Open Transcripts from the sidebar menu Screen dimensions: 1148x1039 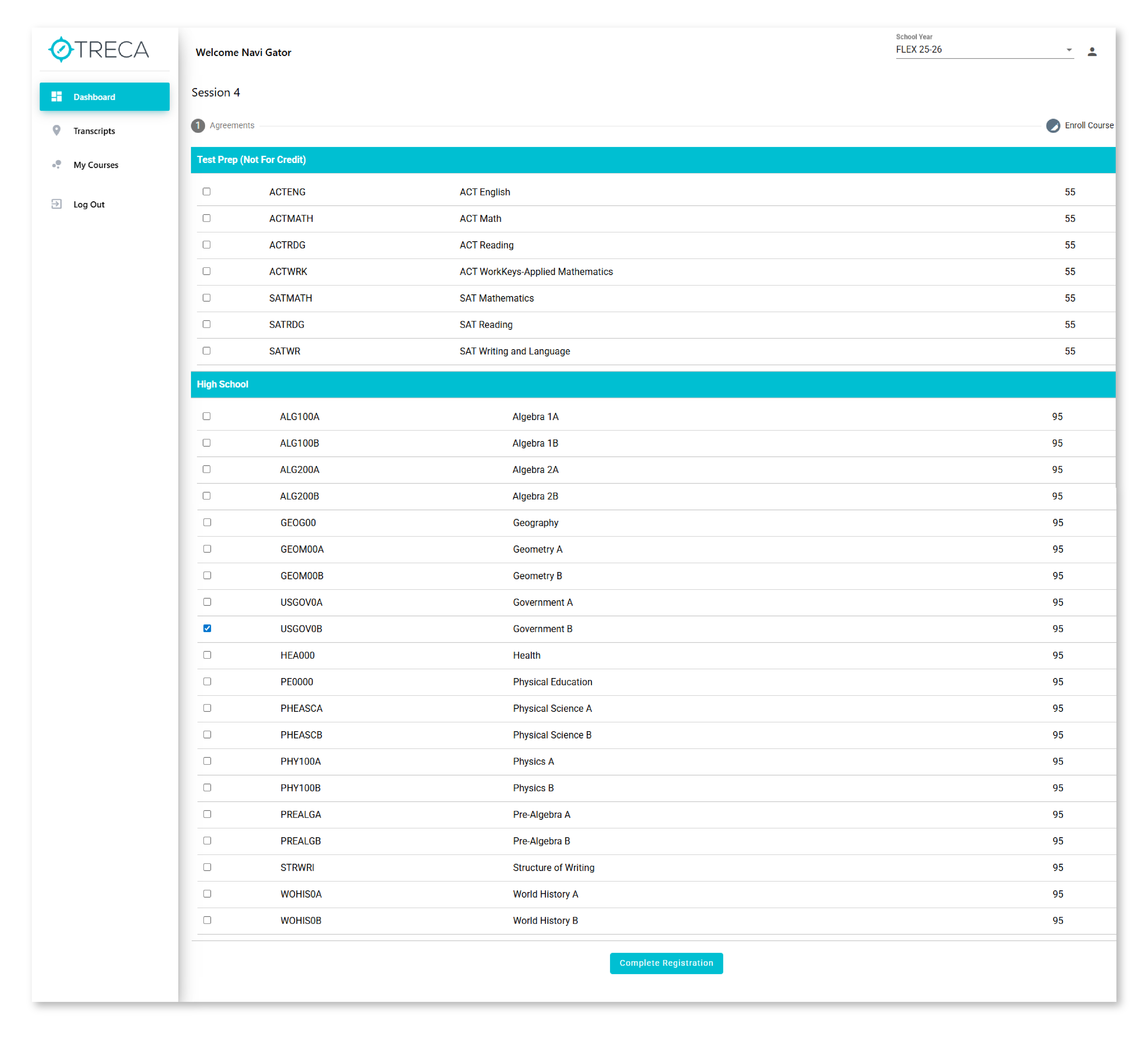click(94, 131)
